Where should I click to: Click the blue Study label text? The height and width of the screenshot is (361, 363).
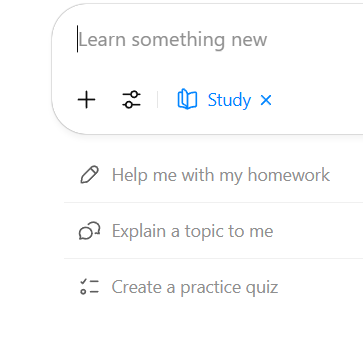229,100
